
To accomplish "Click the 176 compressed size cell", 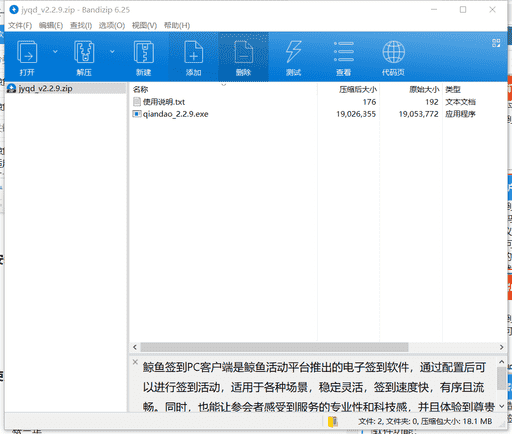I will 369,102.
